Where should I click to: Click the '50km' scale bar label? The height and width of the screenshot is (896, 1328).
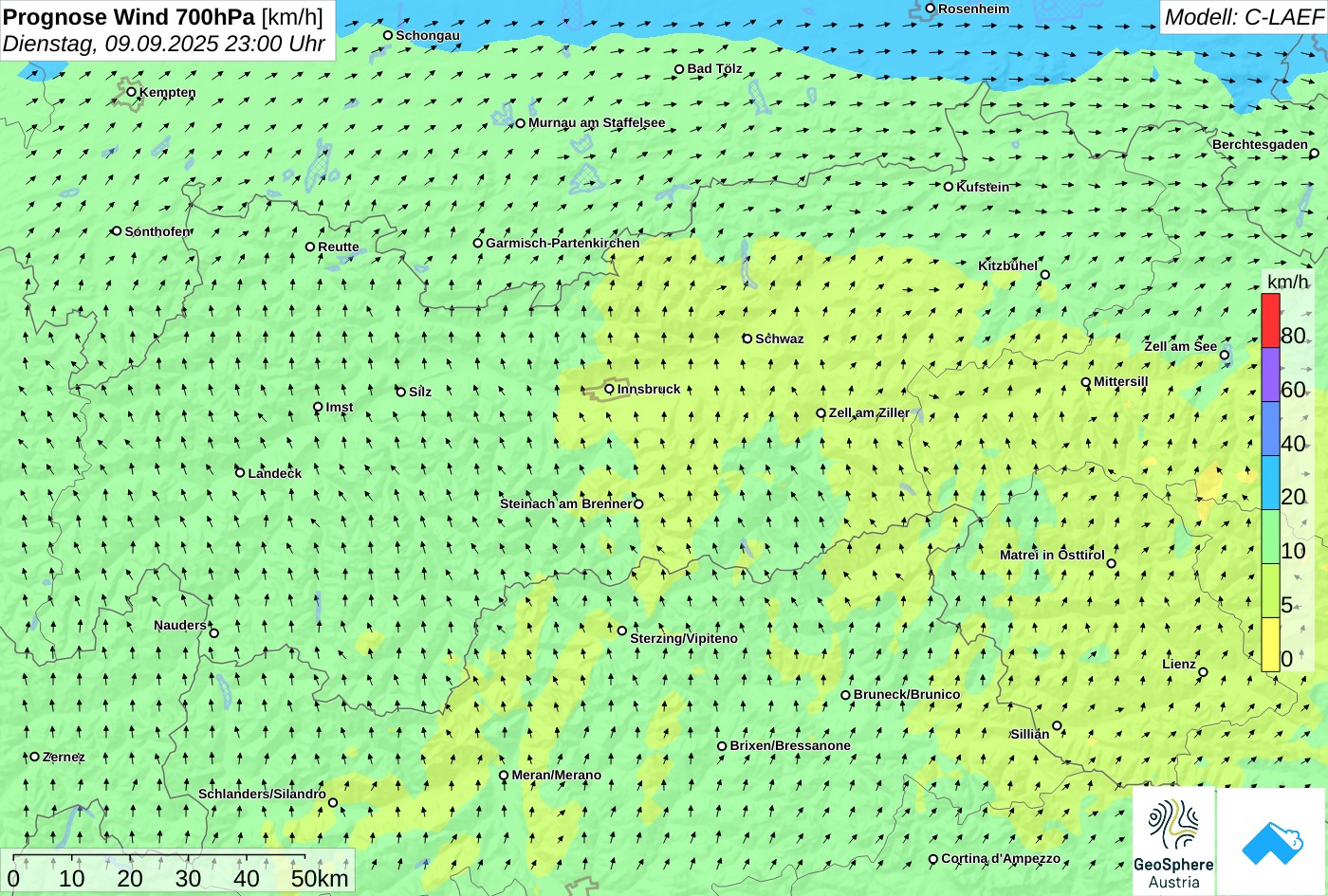click(320, 878)
